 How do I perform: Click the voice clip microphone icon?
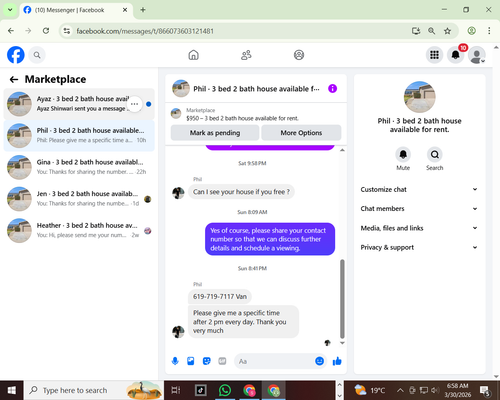[x=175, y=361]
